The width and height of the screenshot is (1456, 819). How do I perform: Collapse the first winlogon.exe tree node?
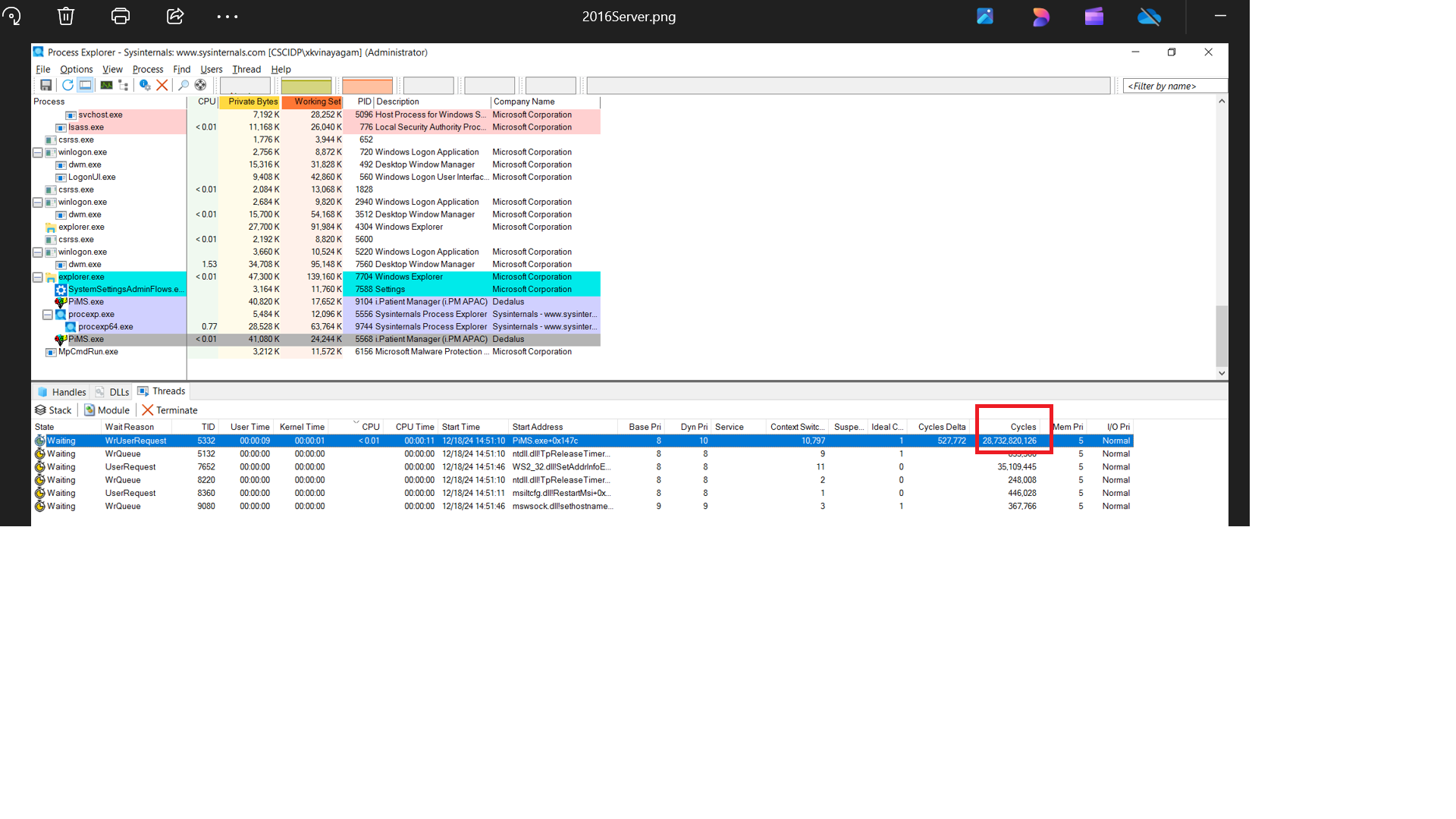tap(37, 152)
